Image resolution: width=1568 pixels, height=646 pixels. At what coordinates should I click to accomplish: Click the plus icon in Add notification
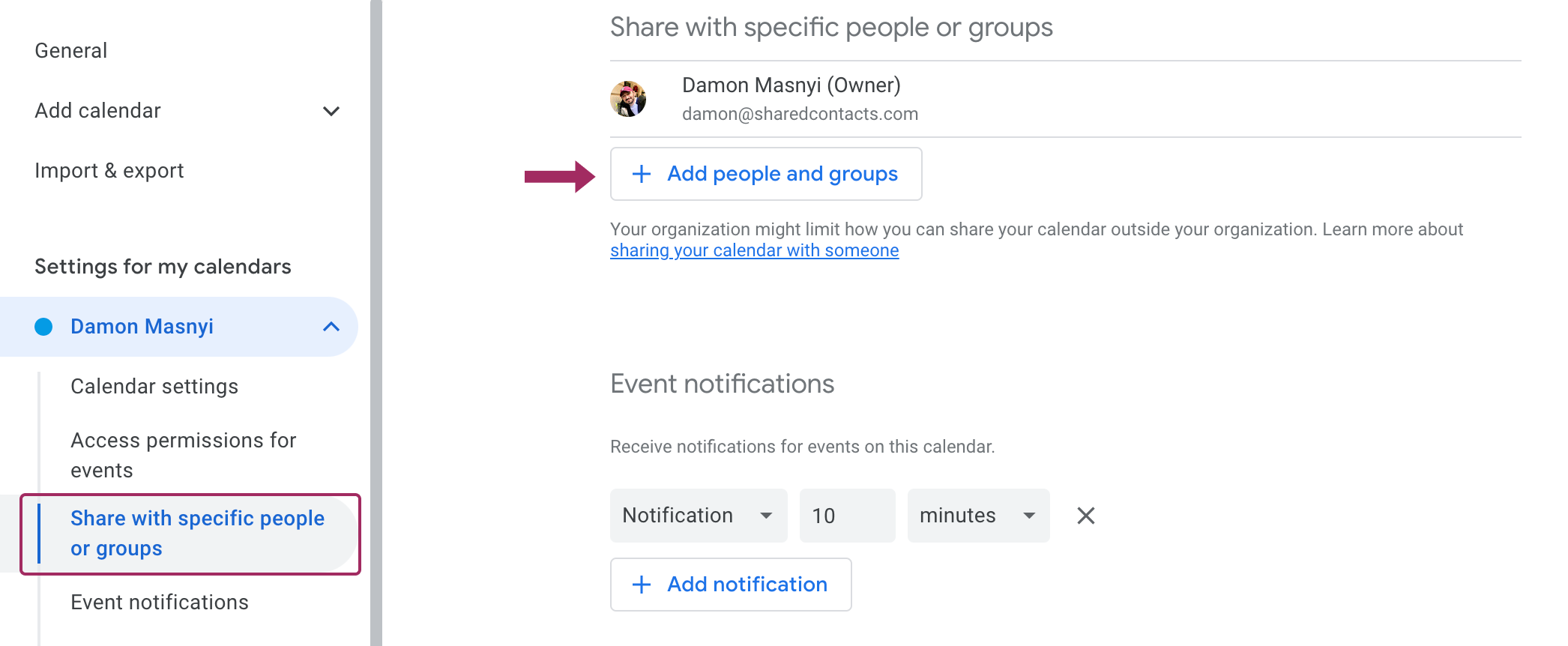(642, 585)
